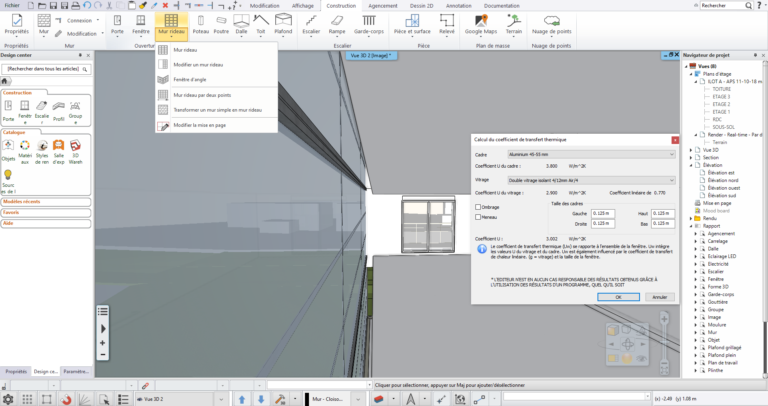The image size is (768, 406).
Task: Expand the Modèles récents section
Action: 46,202
